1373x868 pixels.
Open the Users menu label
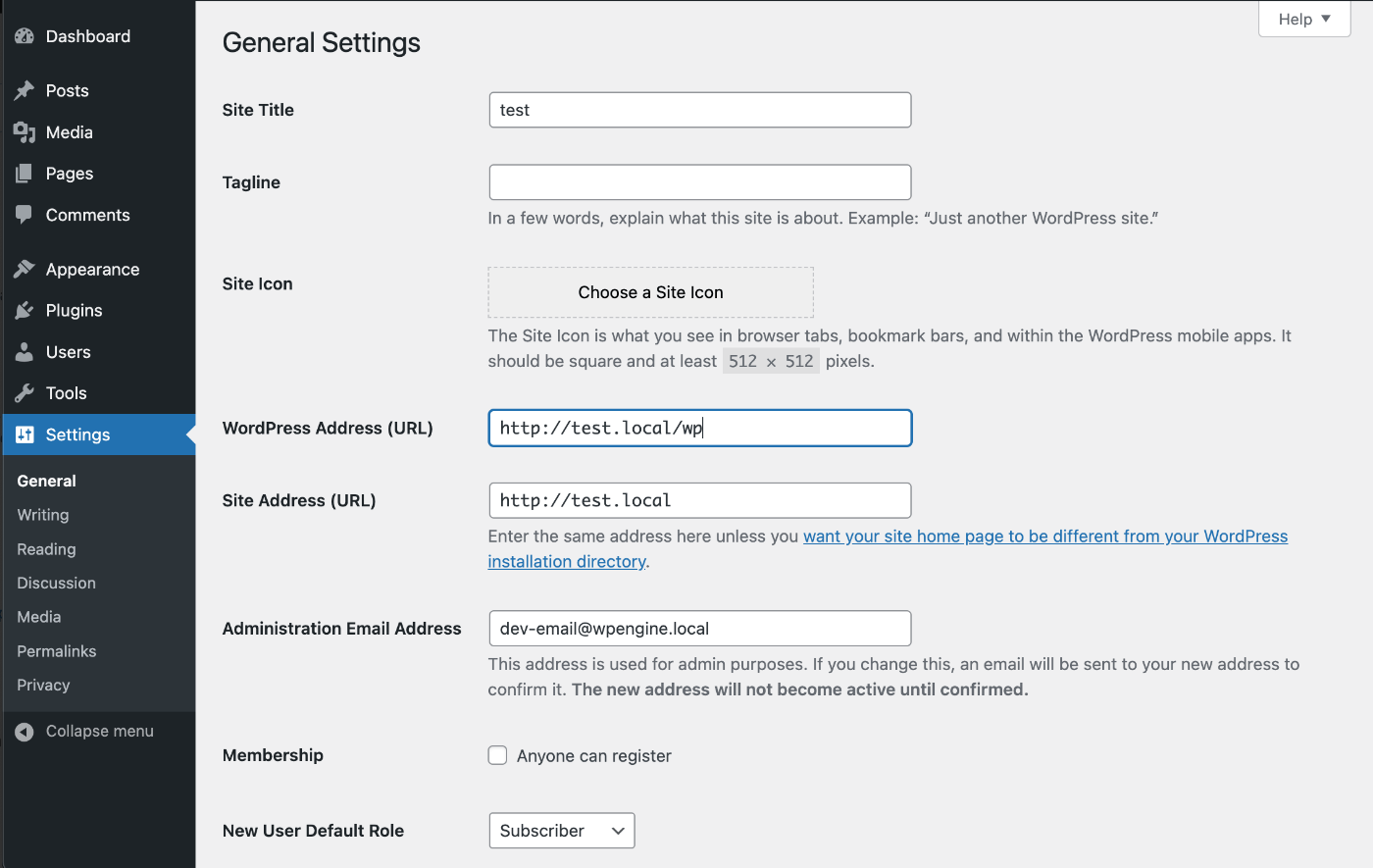(x=69, y=352)
